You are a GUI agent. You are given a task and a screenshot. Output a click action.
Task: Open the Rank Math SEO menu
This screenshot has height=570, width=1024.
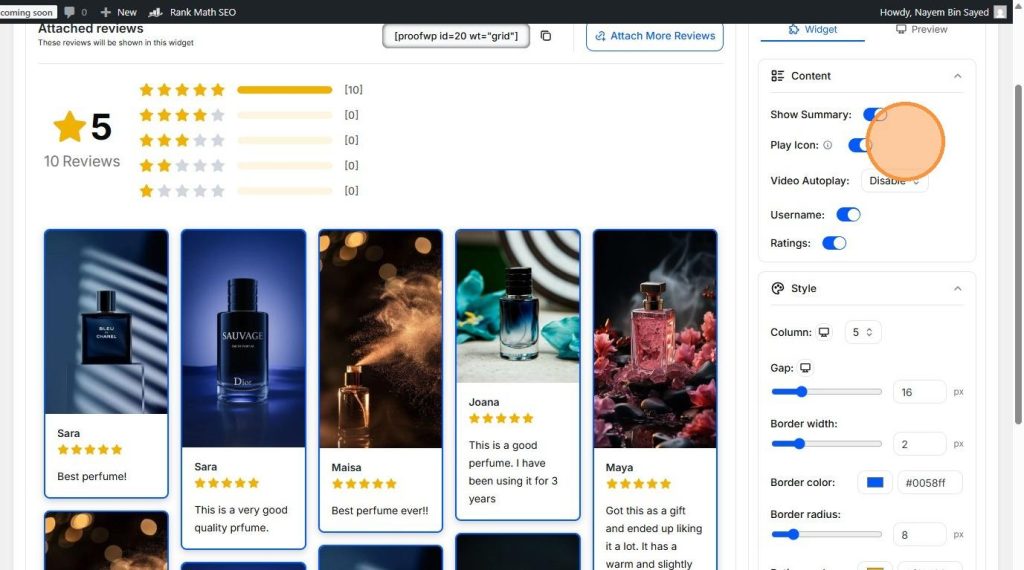[x=192, y=12]
